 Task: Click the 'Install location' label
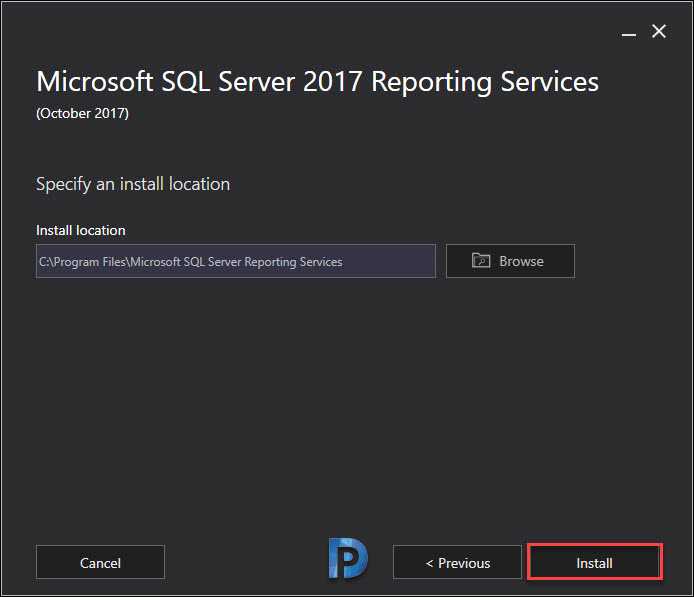point(81,231)
